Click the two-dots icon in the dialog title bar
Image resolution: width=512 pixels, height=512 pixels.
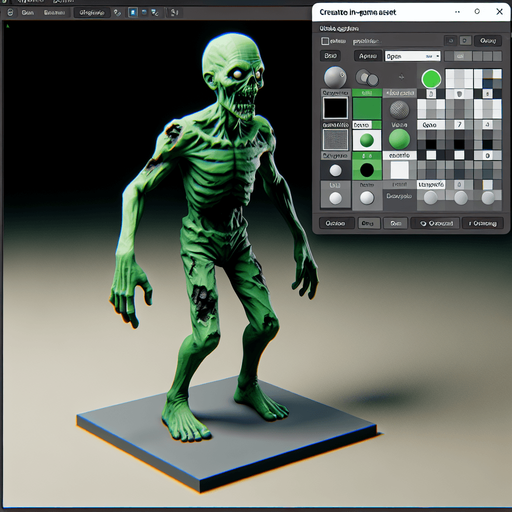point(457,12)
